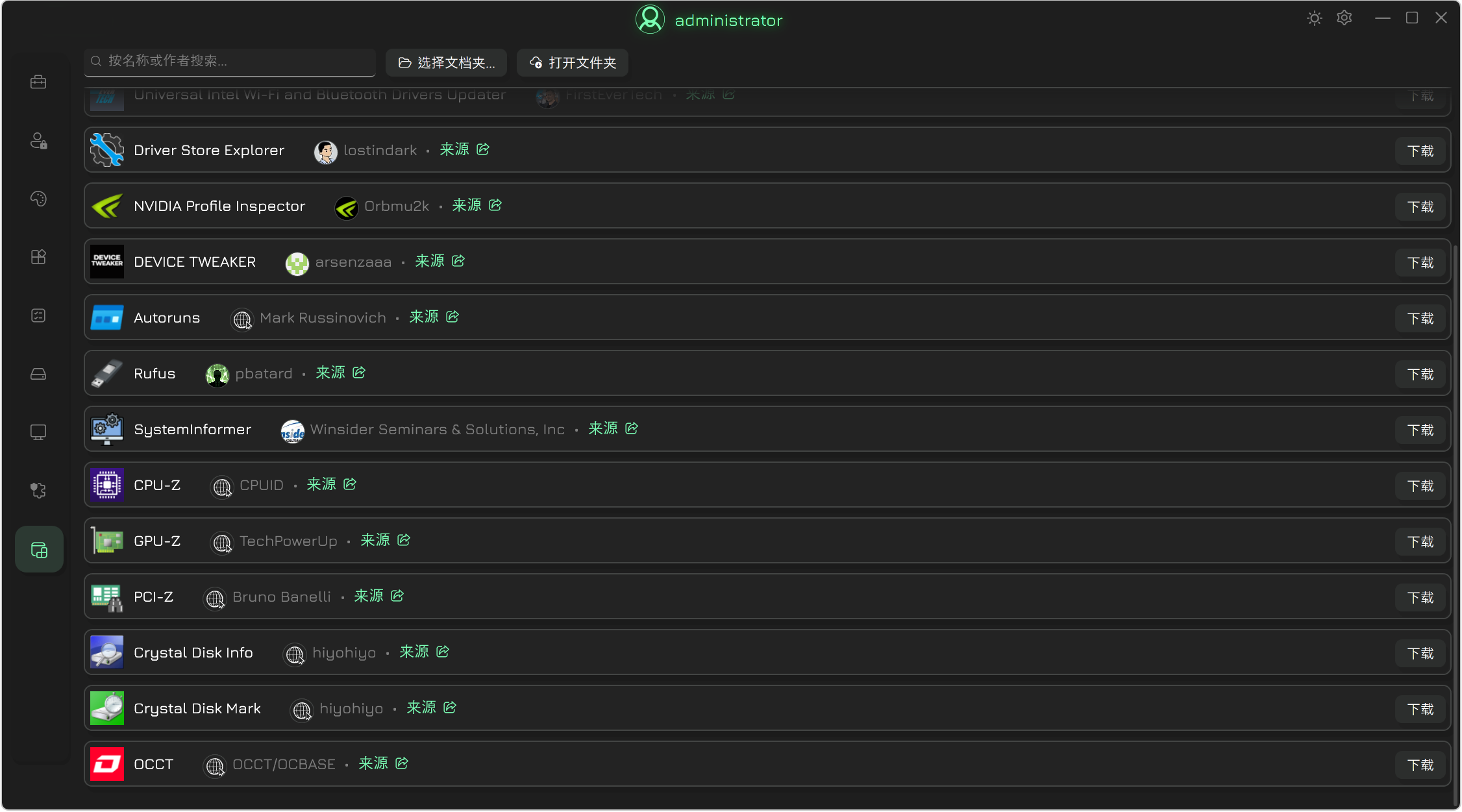Open the monitor display section in sidebar
Screen dimensions: 1462x812
pyautogui.click(x=38, y=432)
